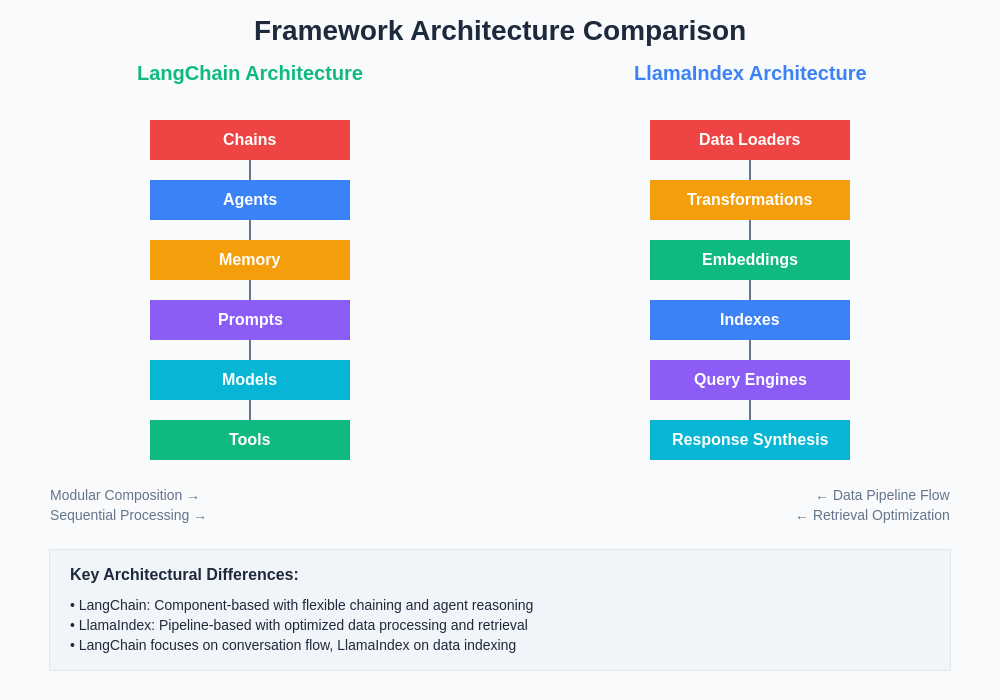The height and width of the screenshot is (700, 1000).
Task: Click the arrow after Modular Composition
Action: [193, 497]
